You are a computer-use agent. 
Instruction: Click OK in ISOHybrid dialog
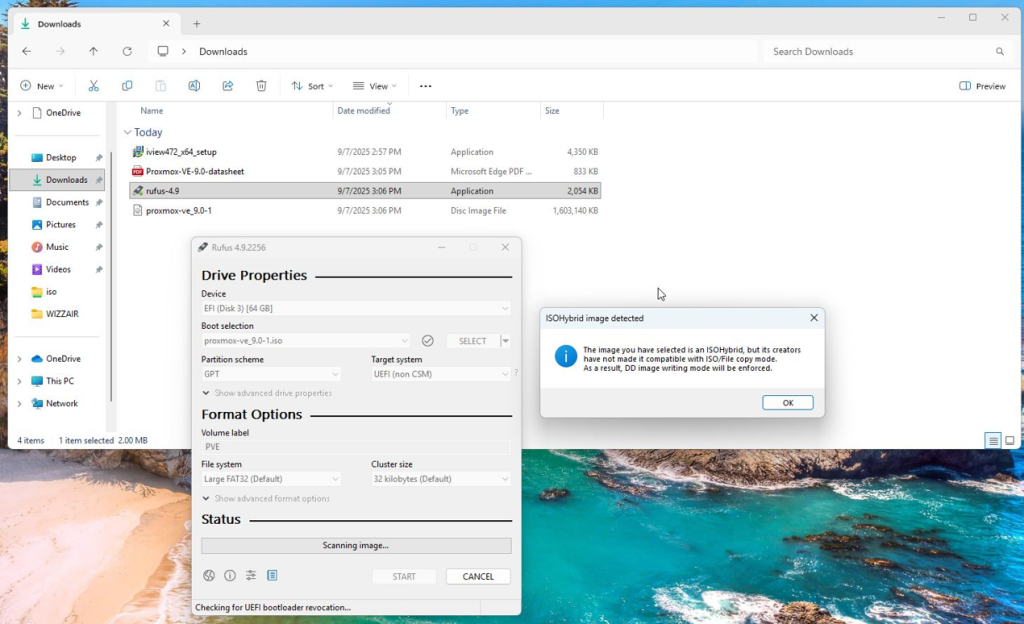(787, 403)
